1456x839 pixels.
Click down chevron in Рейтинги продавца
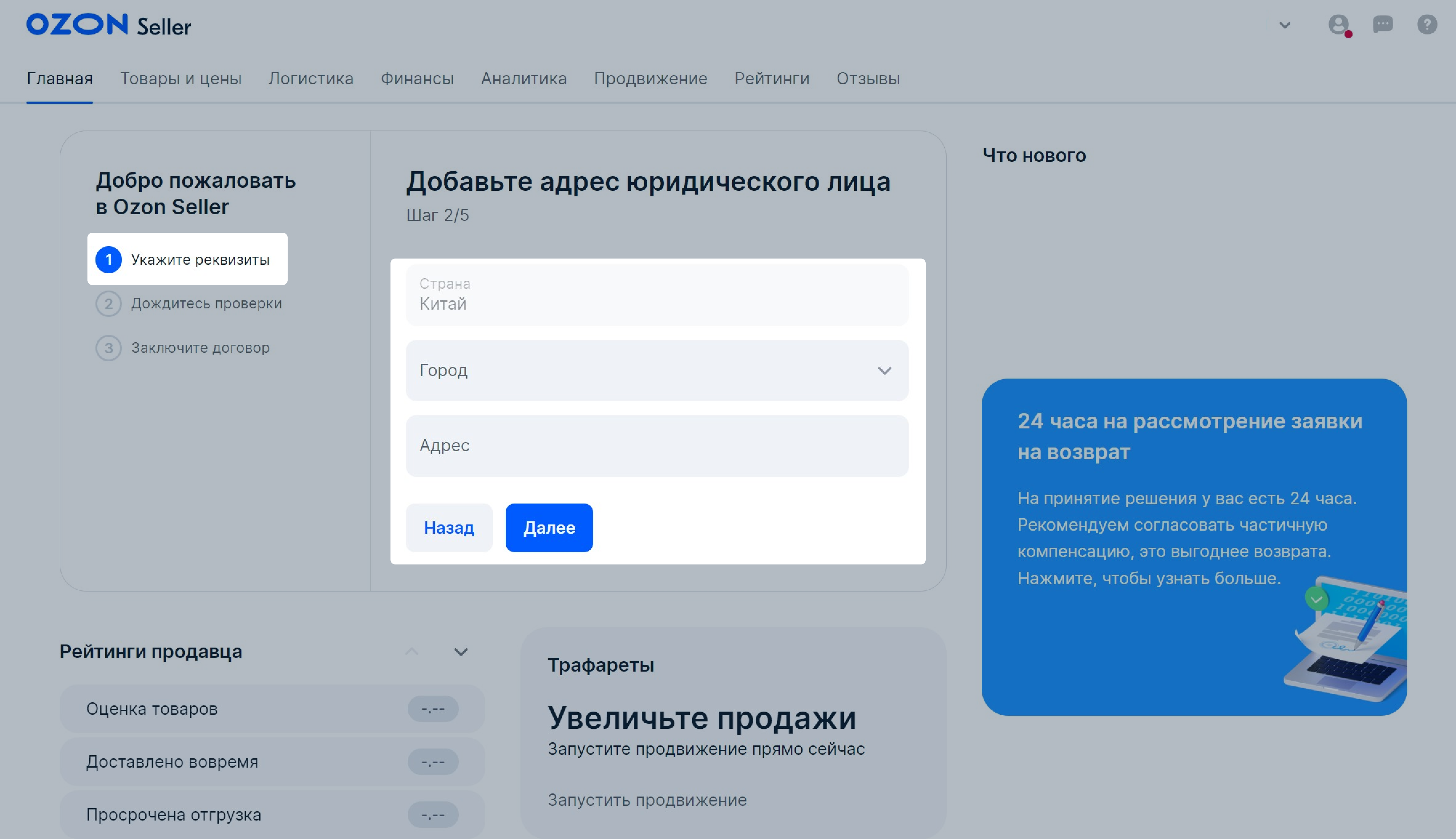pos(461,652)
